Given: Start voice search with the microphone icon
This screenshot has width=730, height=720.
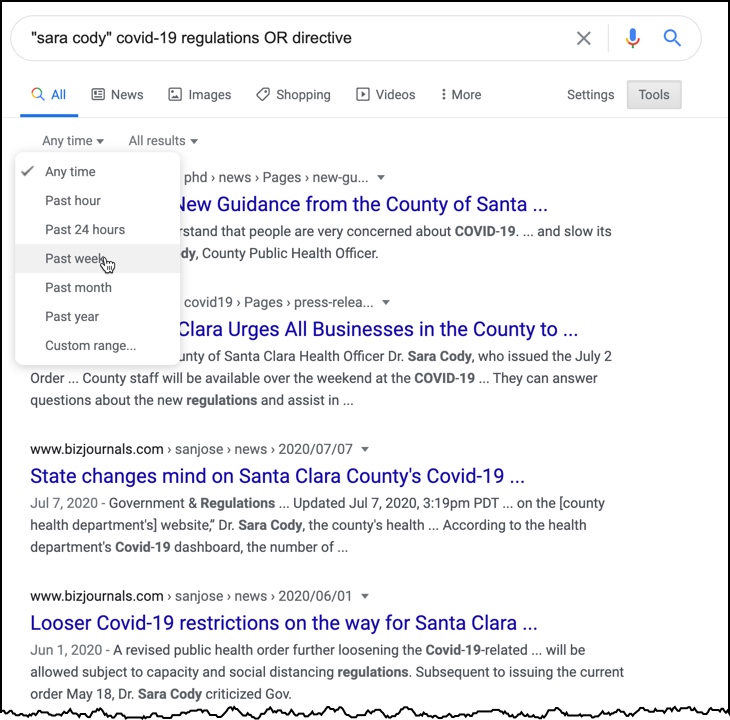Looking at the screenshot, I should [632, 38].
